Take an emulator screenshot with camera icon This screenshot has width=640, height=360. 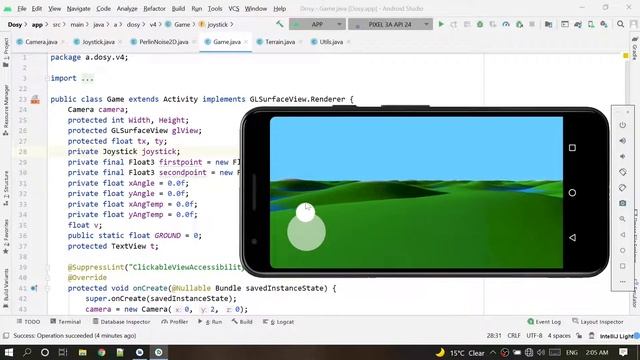622,203
